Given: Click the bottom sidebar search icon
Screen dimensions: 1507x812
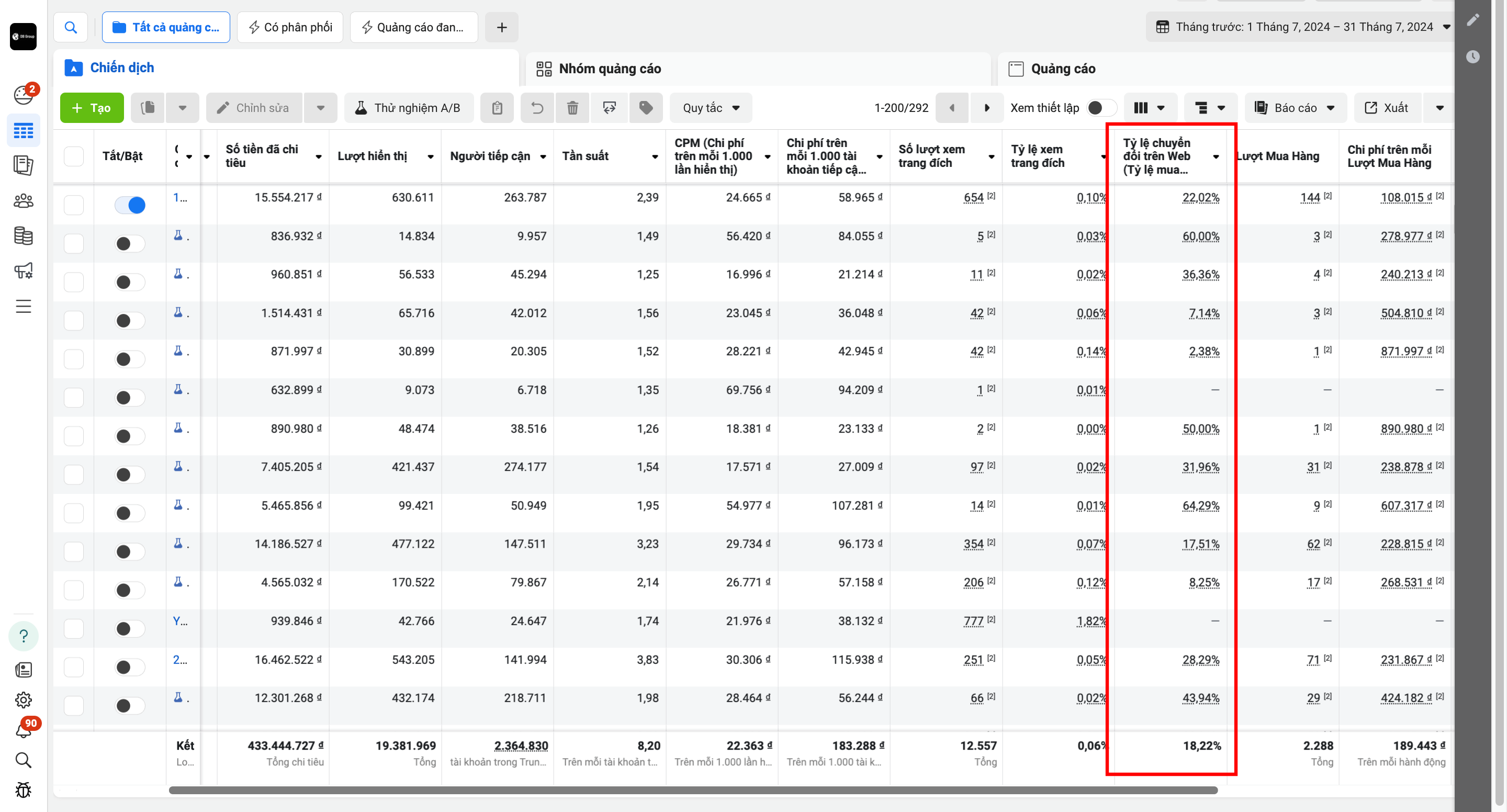Looking at the screenshot, I should [24, 760].
